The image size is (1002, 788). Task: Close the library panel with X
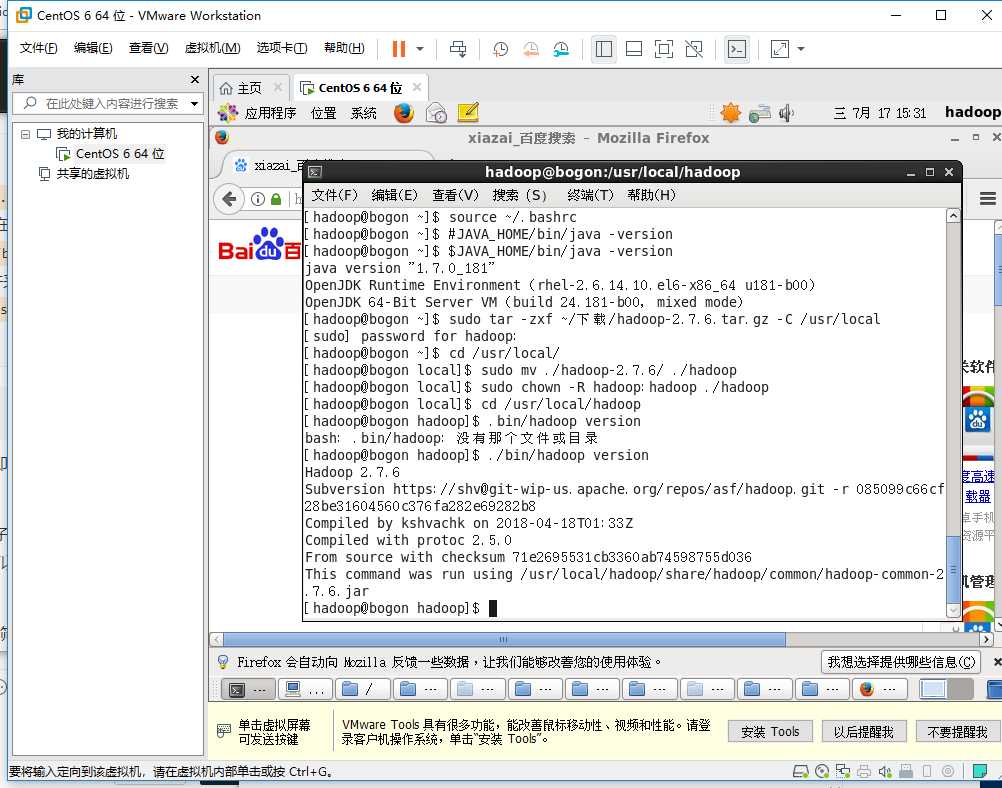[195, 79]
